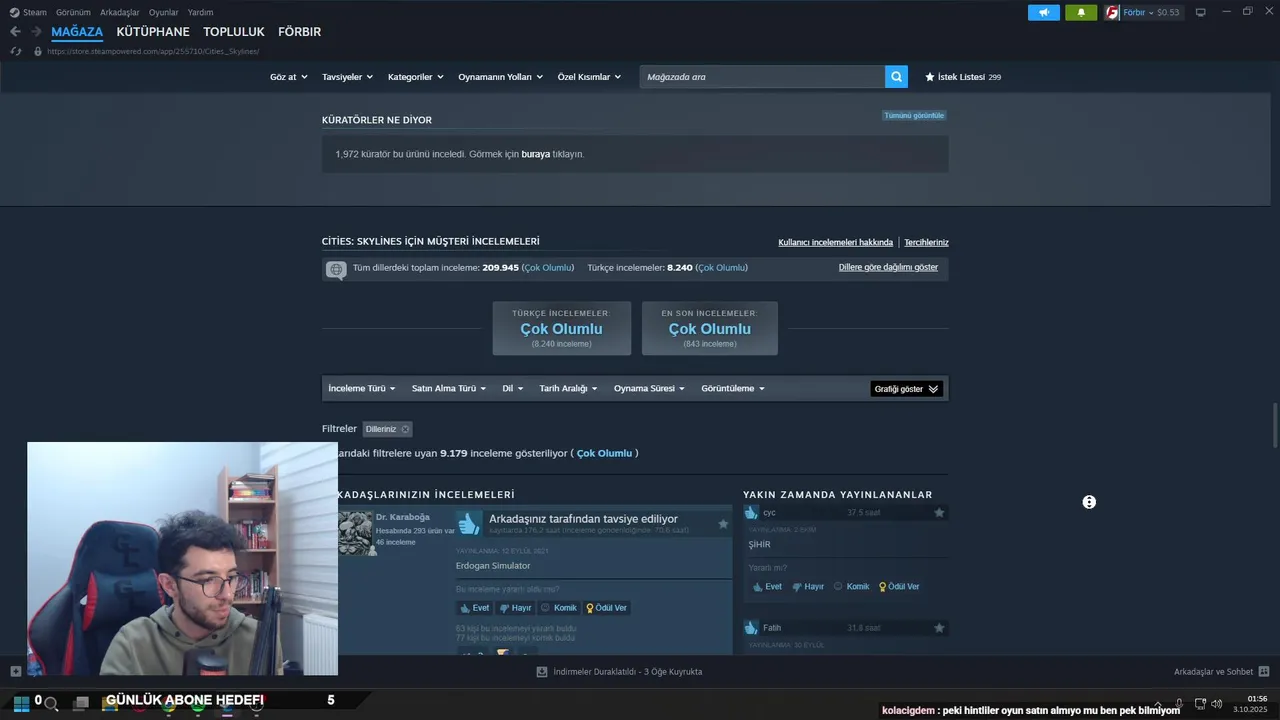The height and width of the screenshot is (720, 1280).
Task: Expand Grafiği göster chart
Action: (907, 389)
